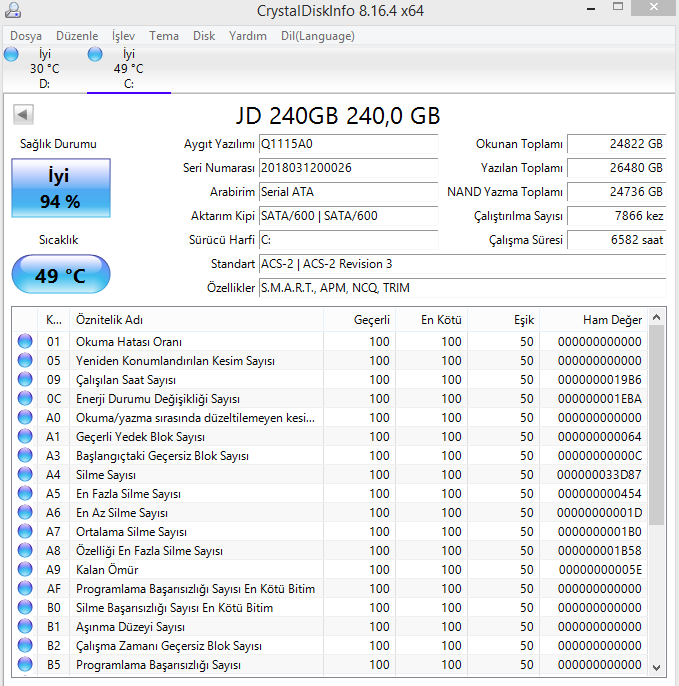Image resolution: width=679 pixels, height=686 pixels.
Task: Click status icon for Okuma Hatası Oranı
Action: pyautogui.click(x=25, y=342)
